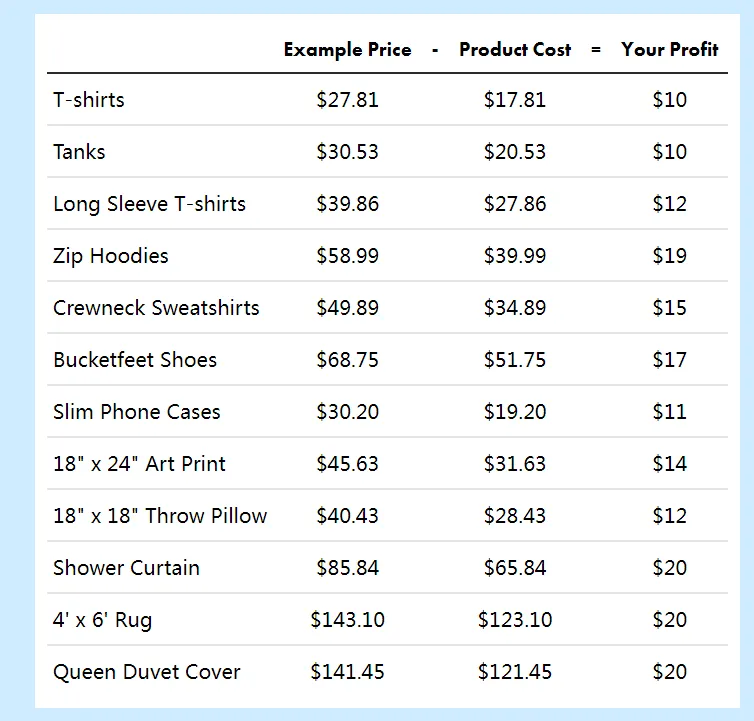Image resolution: width=754 pixels, height=721 pixels.
Task: Select the 4' x 6' Rug label
Action: (102, 620)
